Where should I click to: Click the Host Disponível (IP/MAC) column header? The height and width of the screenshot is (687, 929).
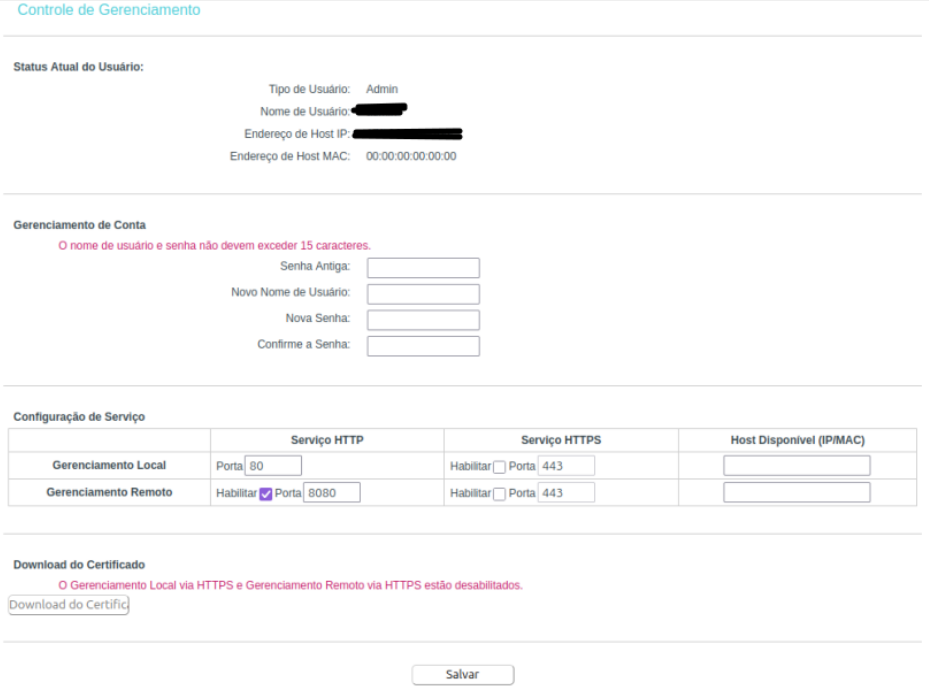pyautogui.click(x=797, y=440)
